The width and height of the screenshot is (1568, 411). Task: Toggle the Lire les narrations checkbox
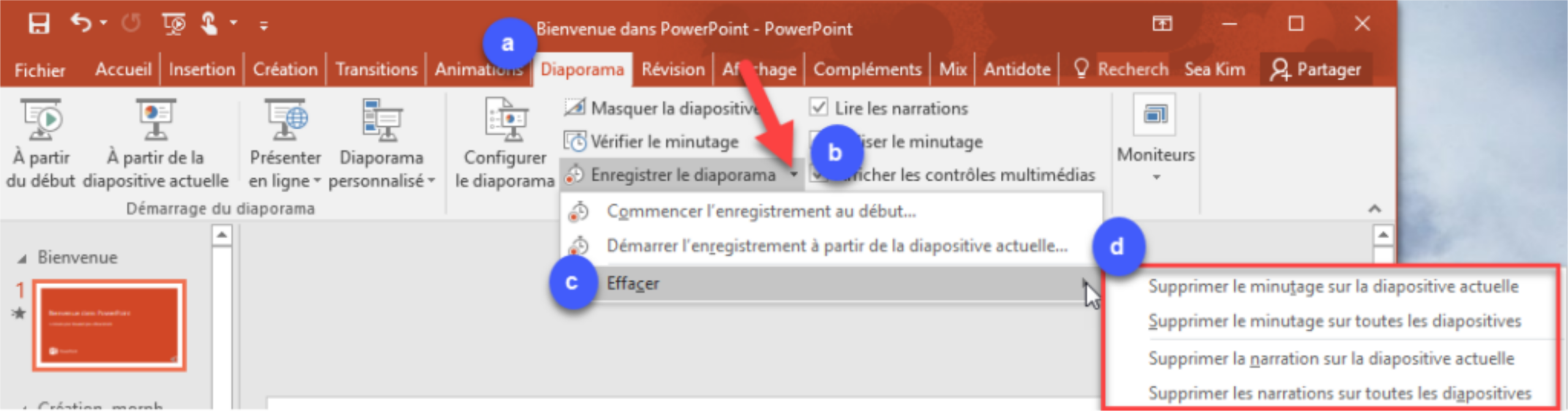818,107
